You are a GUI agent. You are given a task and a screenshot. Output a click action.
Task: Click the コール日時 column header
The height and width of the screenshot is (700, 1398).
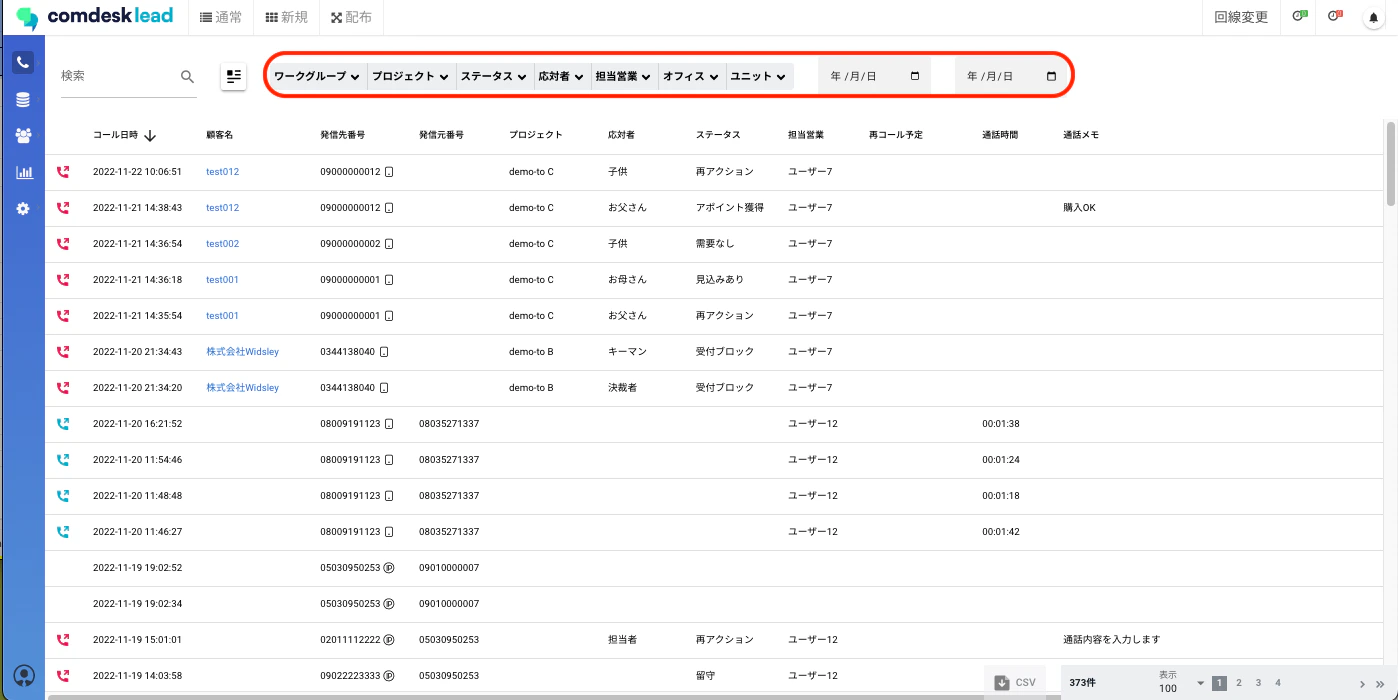coord(115,135)
